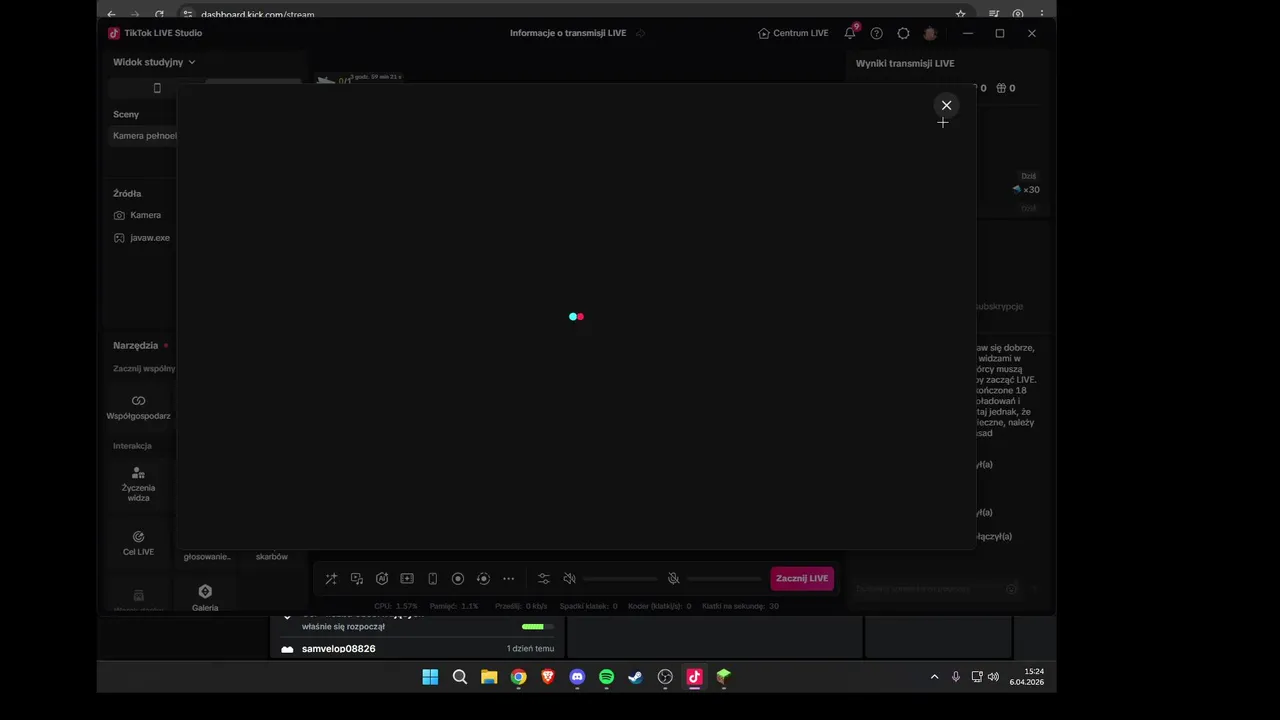Viewport: 1280px width, 720px height.
Task: Click the profile avatar in title bar
Action: 930,33
